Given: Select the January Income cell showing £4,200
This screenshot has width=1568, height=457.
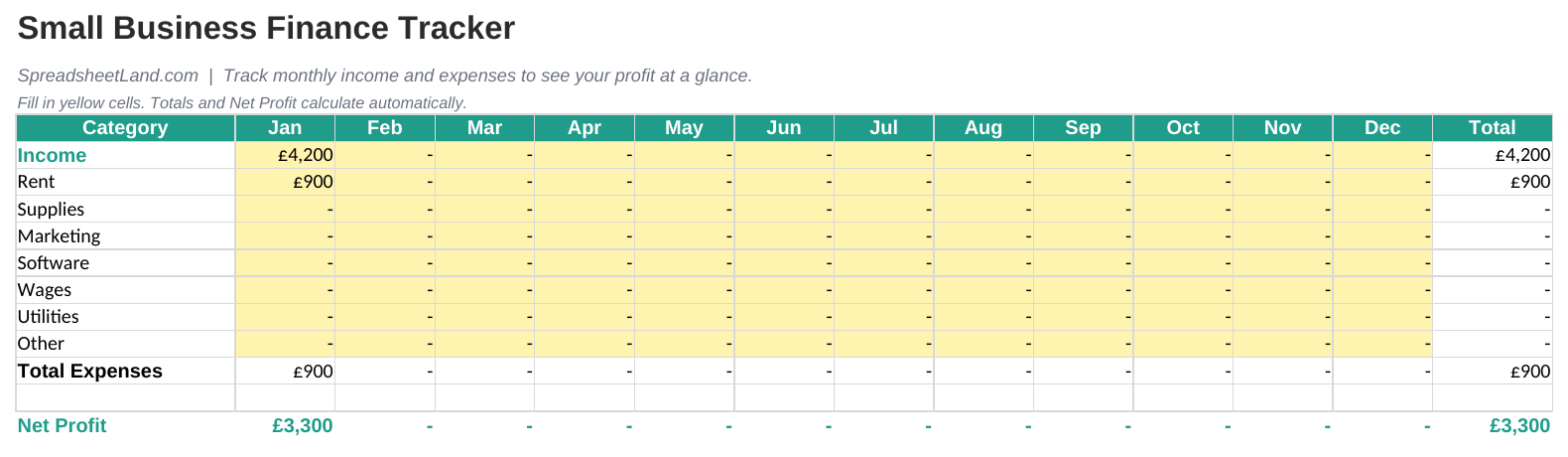Looking at the screenshot, I should click(x=285, y=155).
